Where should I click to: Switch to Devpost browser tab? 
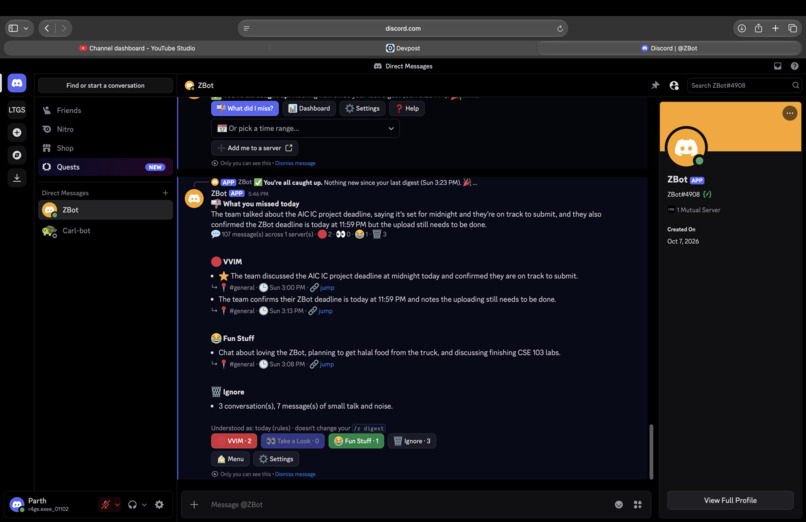(403, 48)
